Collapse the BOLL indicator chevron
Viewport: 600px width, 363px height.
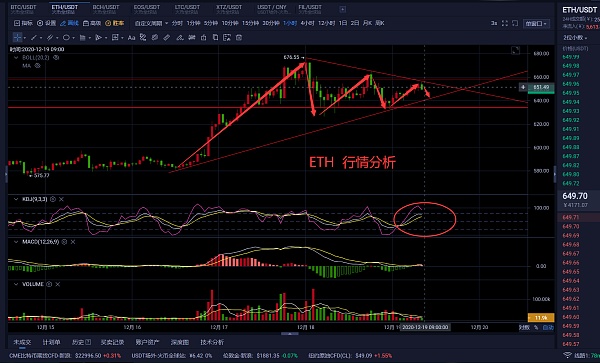pyautogui.click(x=16, y=57)
